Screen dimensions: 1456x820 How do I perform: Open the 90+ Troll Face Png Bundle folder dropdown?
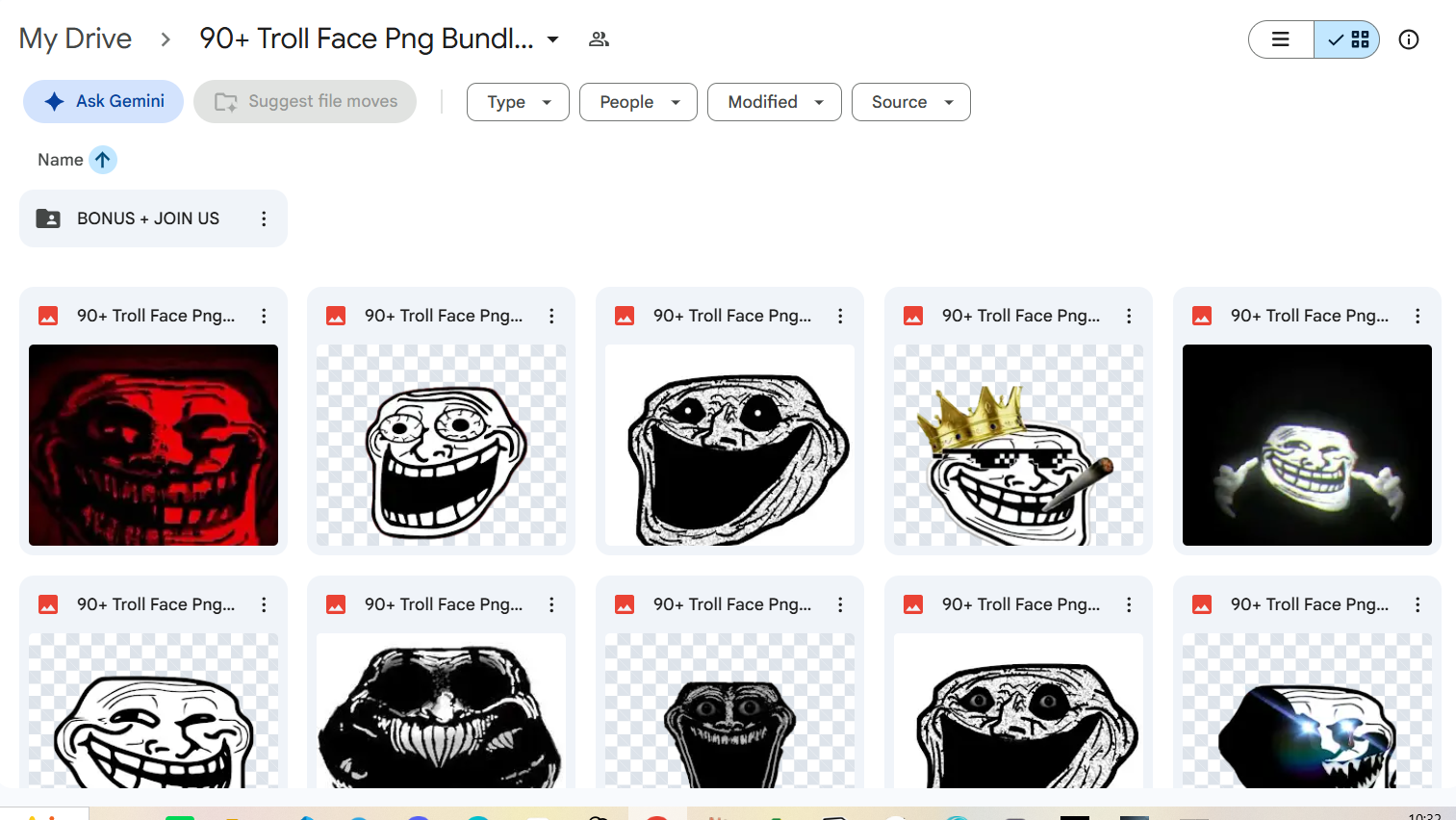pyautogui.click(x=553, y=39)
